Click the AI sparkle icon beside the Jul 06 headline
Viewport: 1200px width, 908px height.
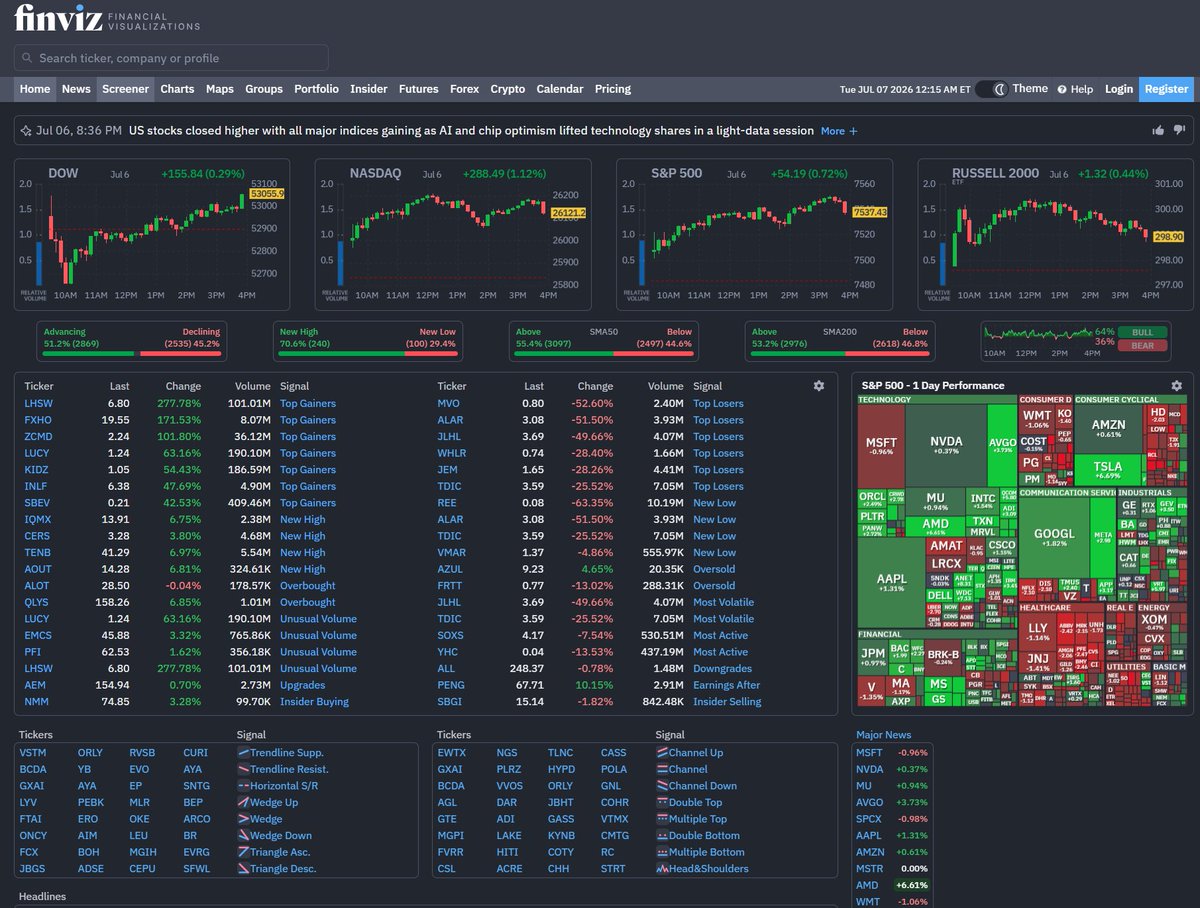coord(26,131)
